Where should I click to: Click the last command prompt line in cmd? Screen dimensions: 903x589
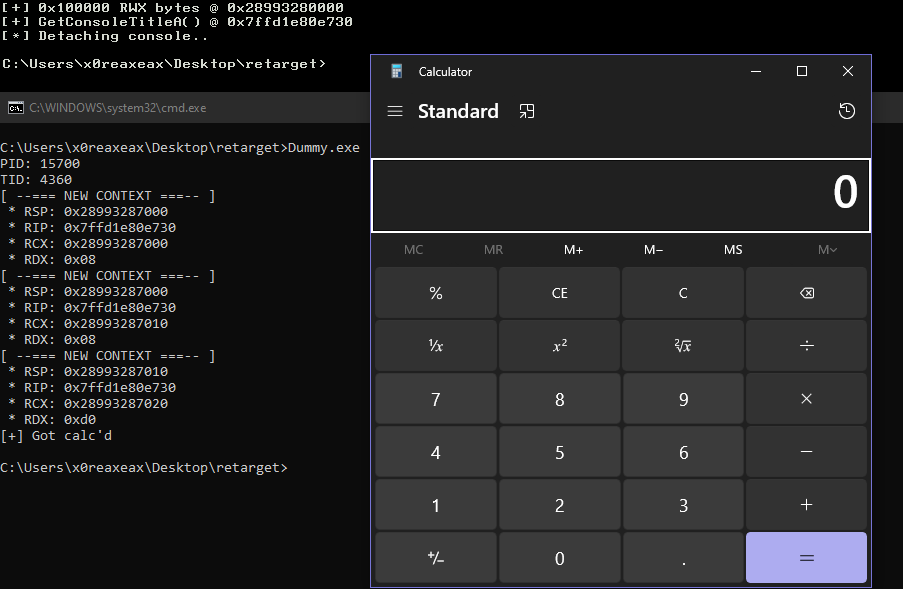pos(144,467)
